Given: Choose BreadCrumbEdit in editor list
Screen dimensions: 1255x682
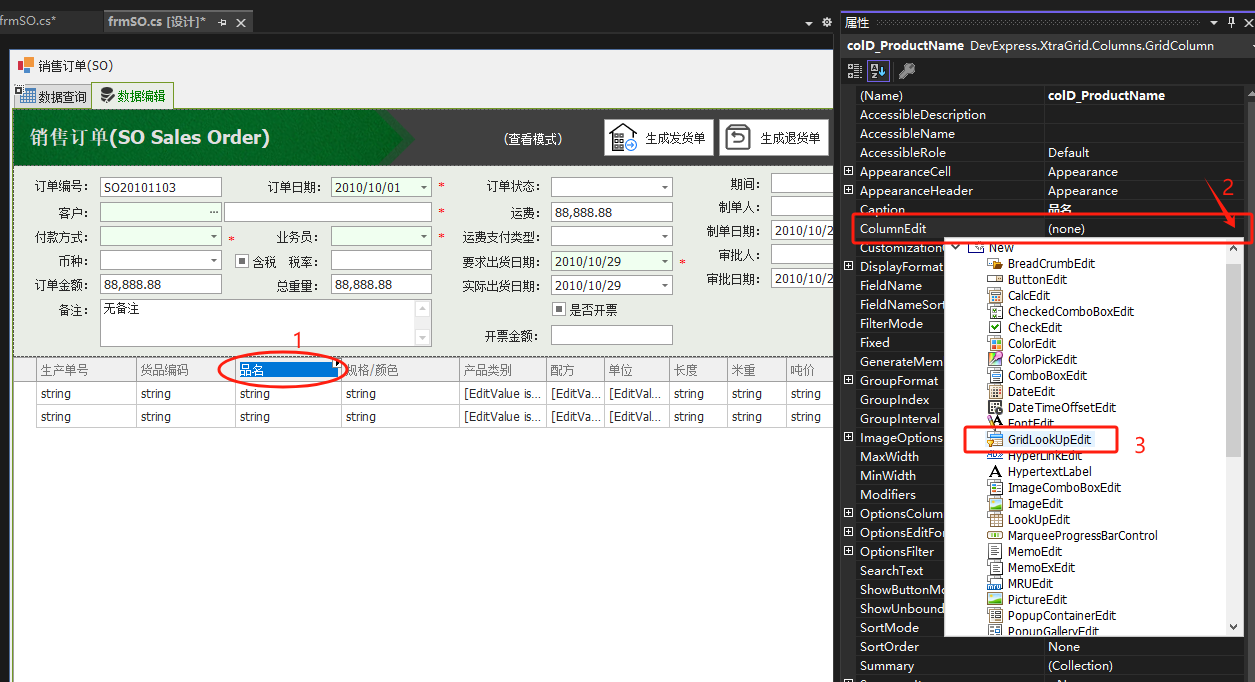Looking at the screenshot, I should point(1051,263).
